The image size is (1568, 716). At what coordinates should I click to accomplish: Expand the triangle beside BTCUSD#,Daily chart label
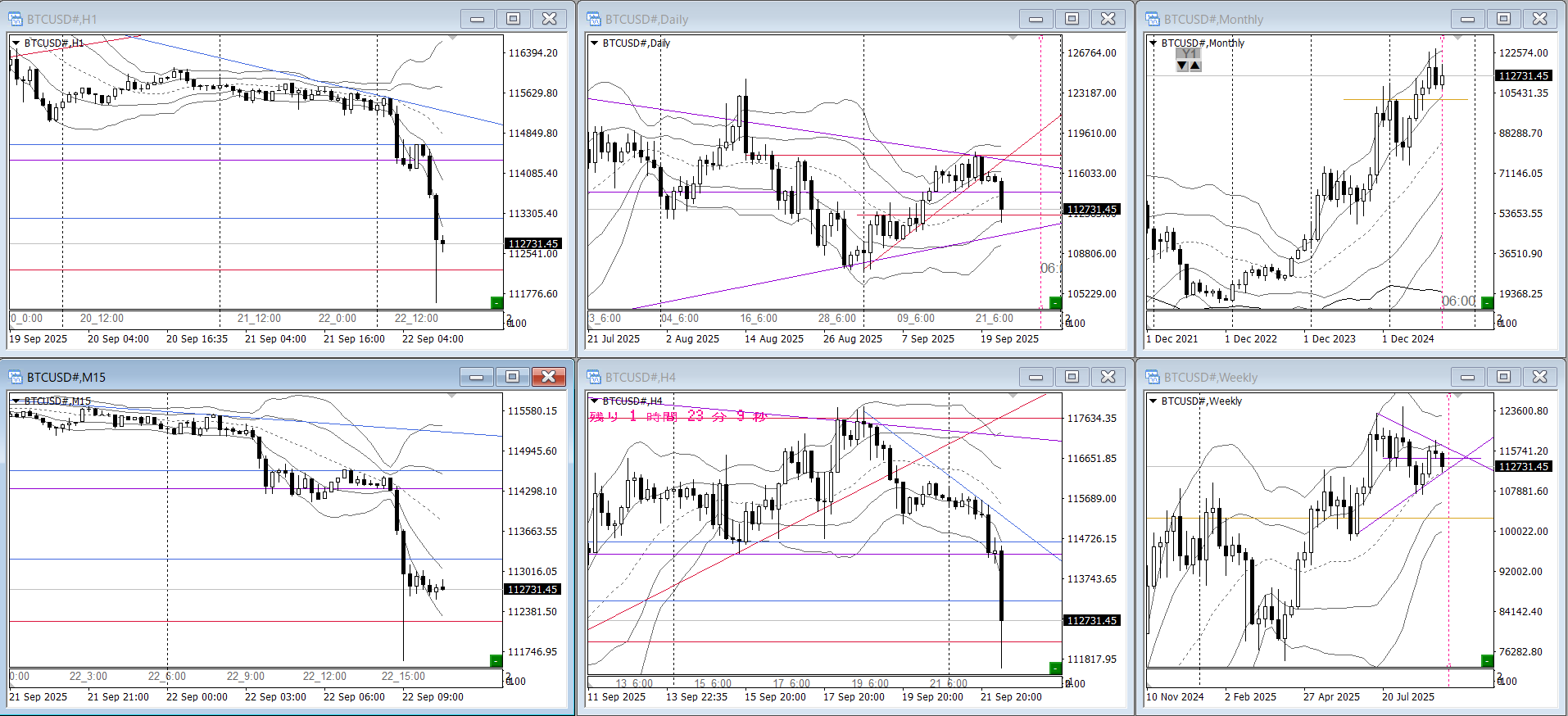(x=594, y=43)
